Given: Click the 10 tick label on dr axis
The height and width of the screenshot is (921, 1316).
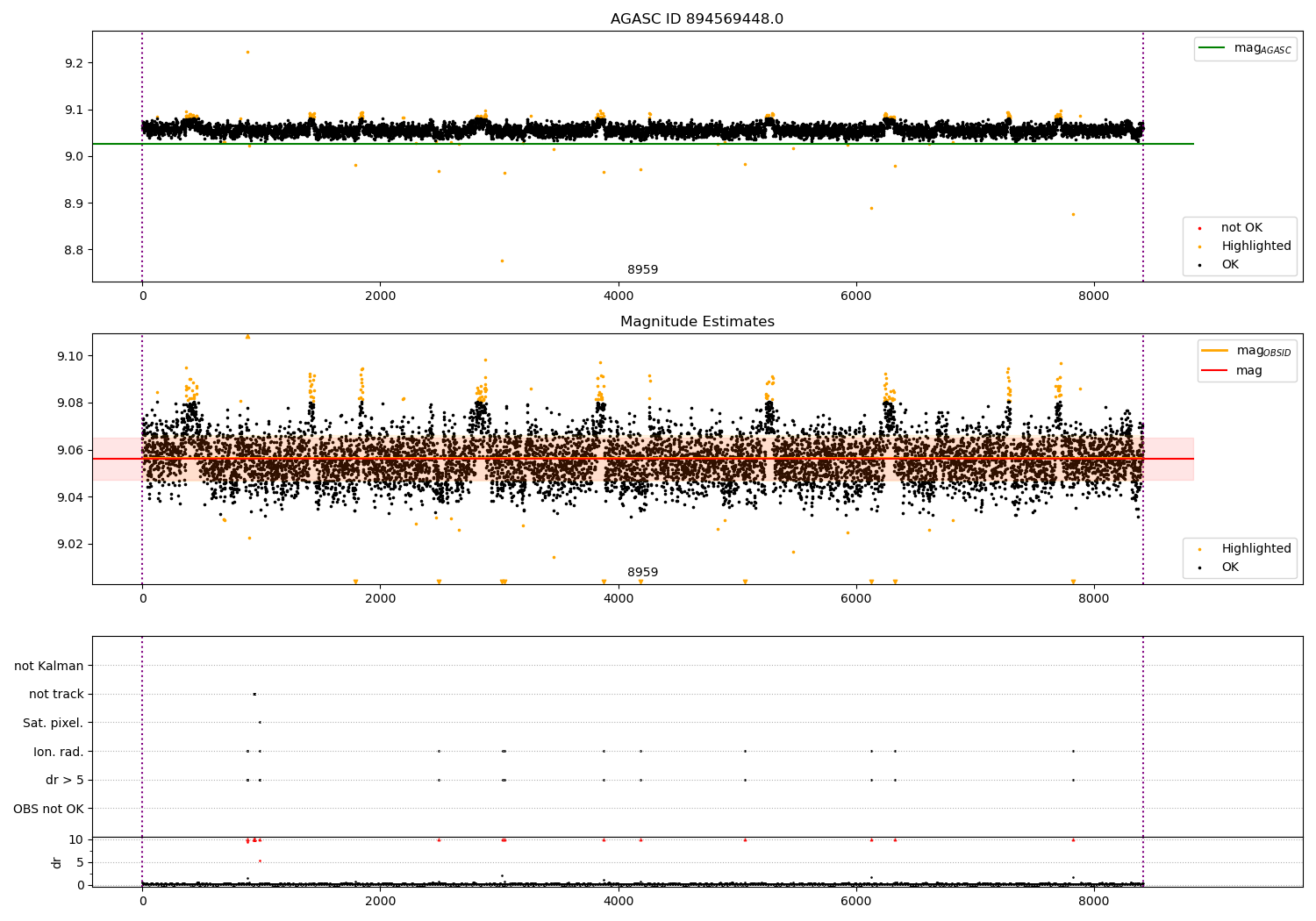Looking at the screenshot, I should tap(76, 839).
